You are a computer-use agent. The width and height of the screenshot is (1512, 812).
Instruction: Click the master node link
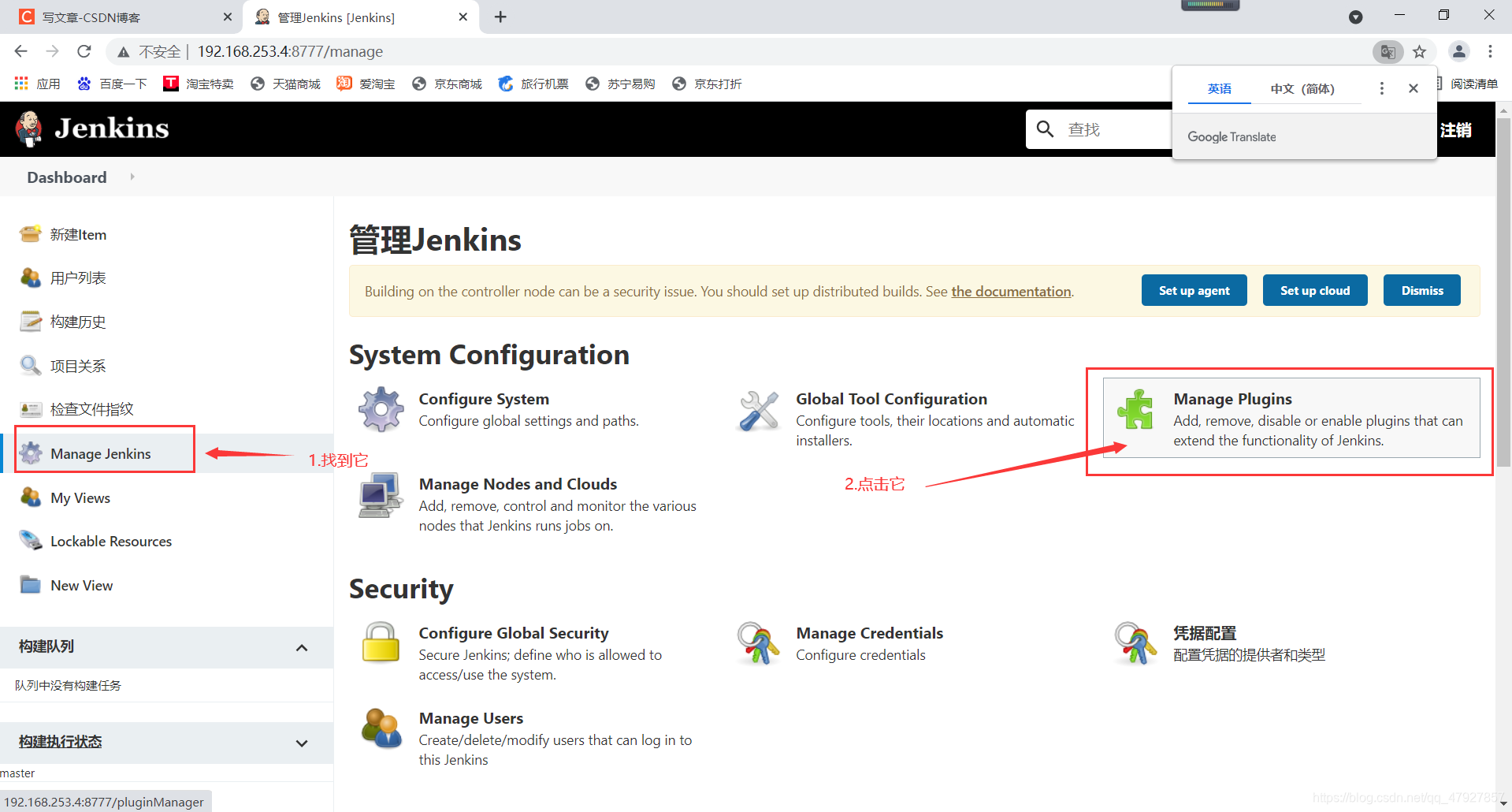17,773
